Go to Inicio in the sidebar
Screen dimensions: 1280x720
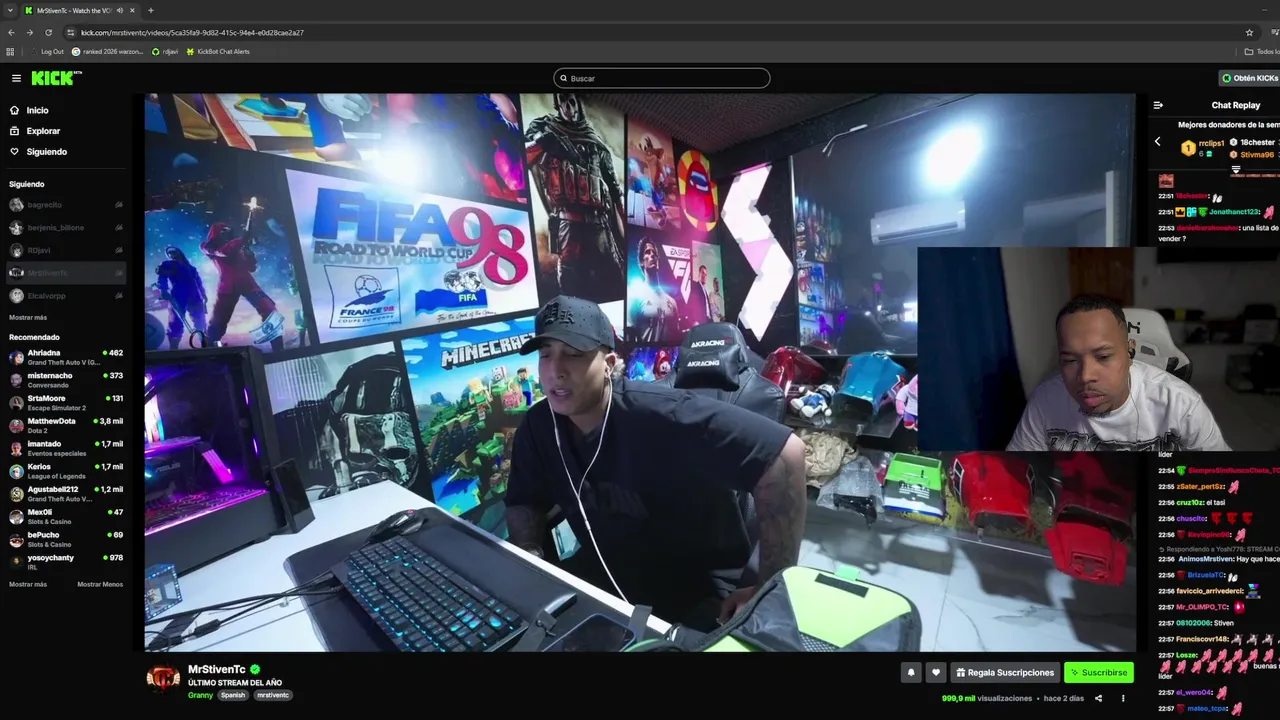tap(29, 110)
